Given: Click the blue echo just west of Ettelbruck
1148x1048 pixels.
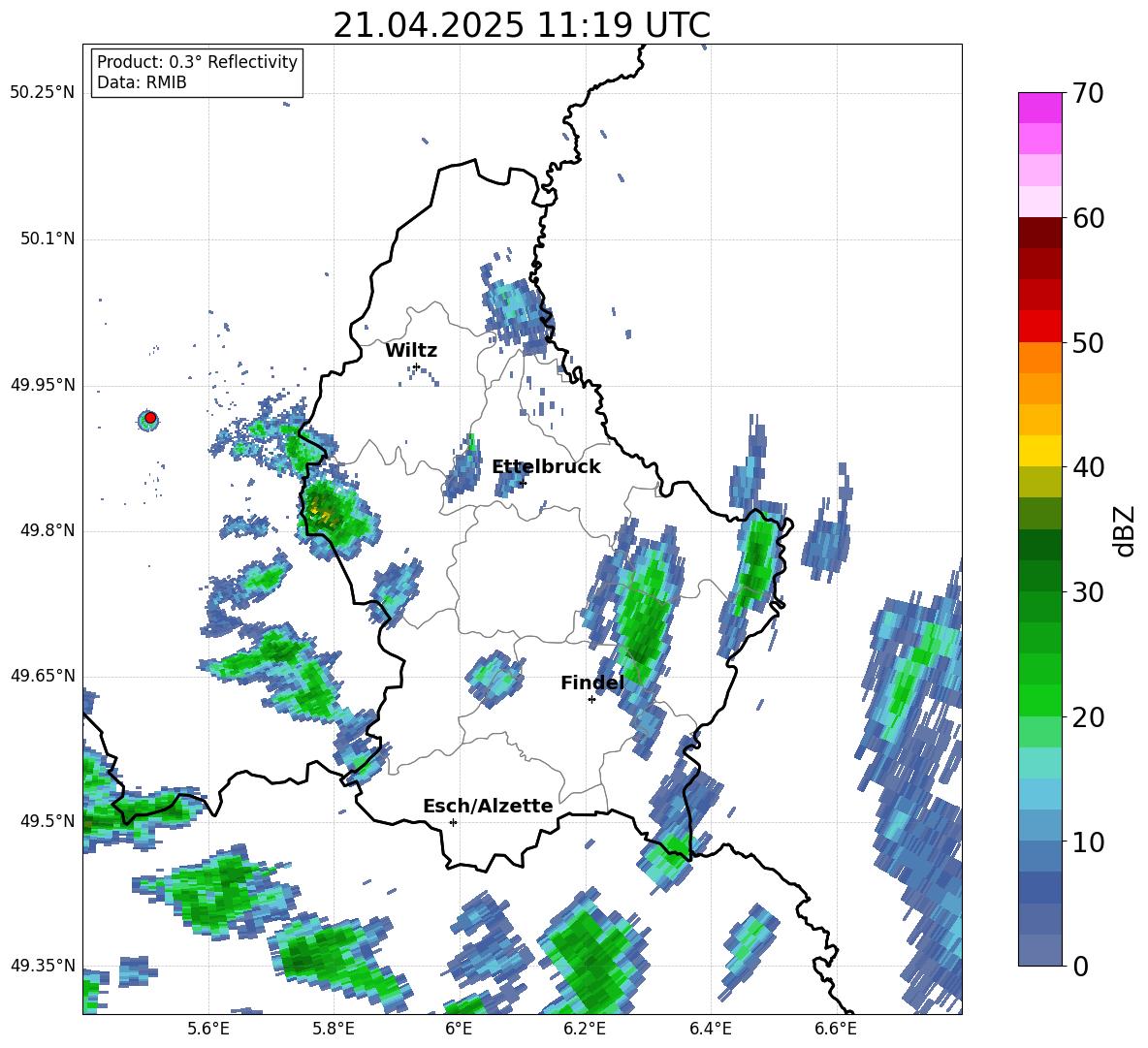Looking at the screenshot, I should (462, 468).
